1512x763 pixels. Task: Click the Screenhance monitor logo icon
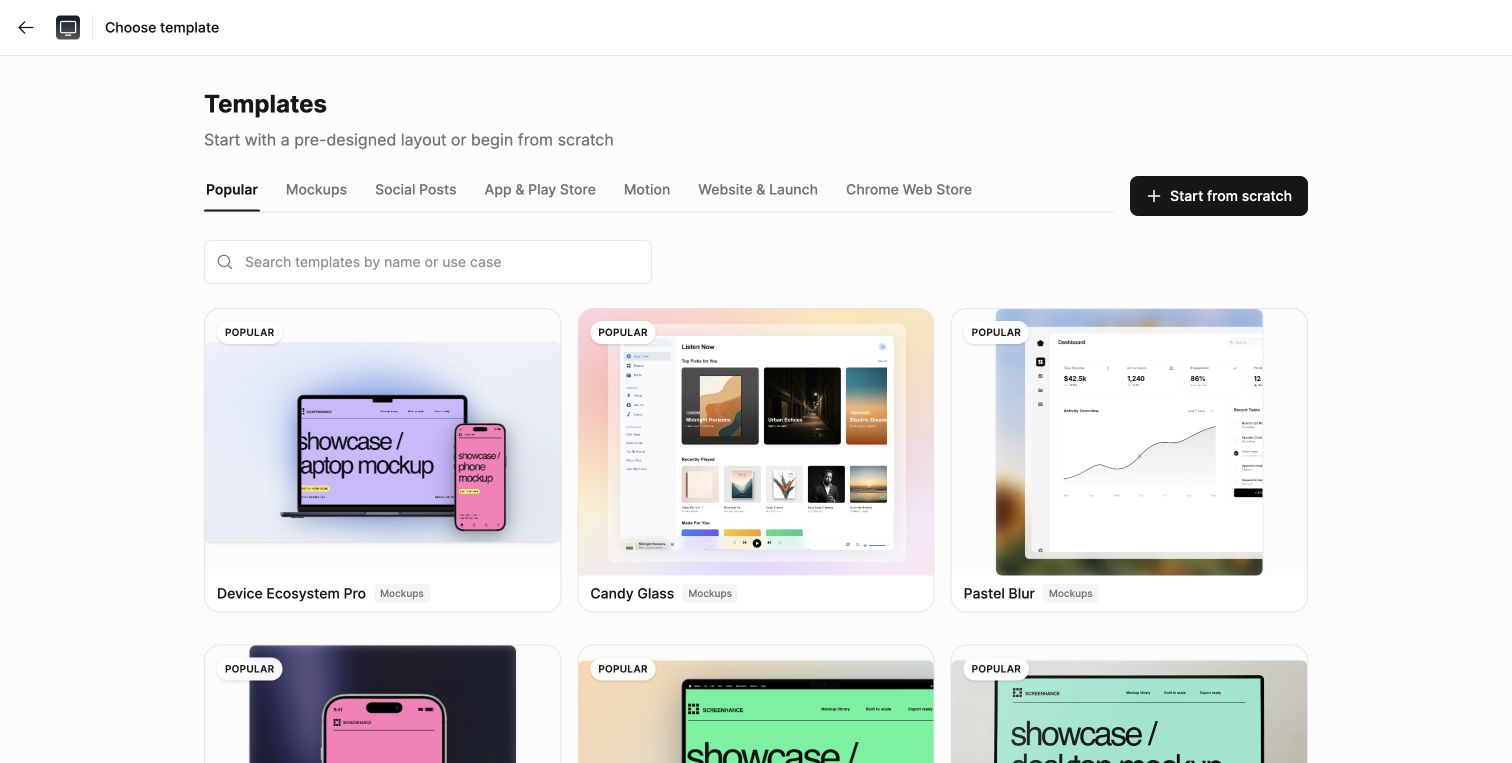click(x=68, y=28)
